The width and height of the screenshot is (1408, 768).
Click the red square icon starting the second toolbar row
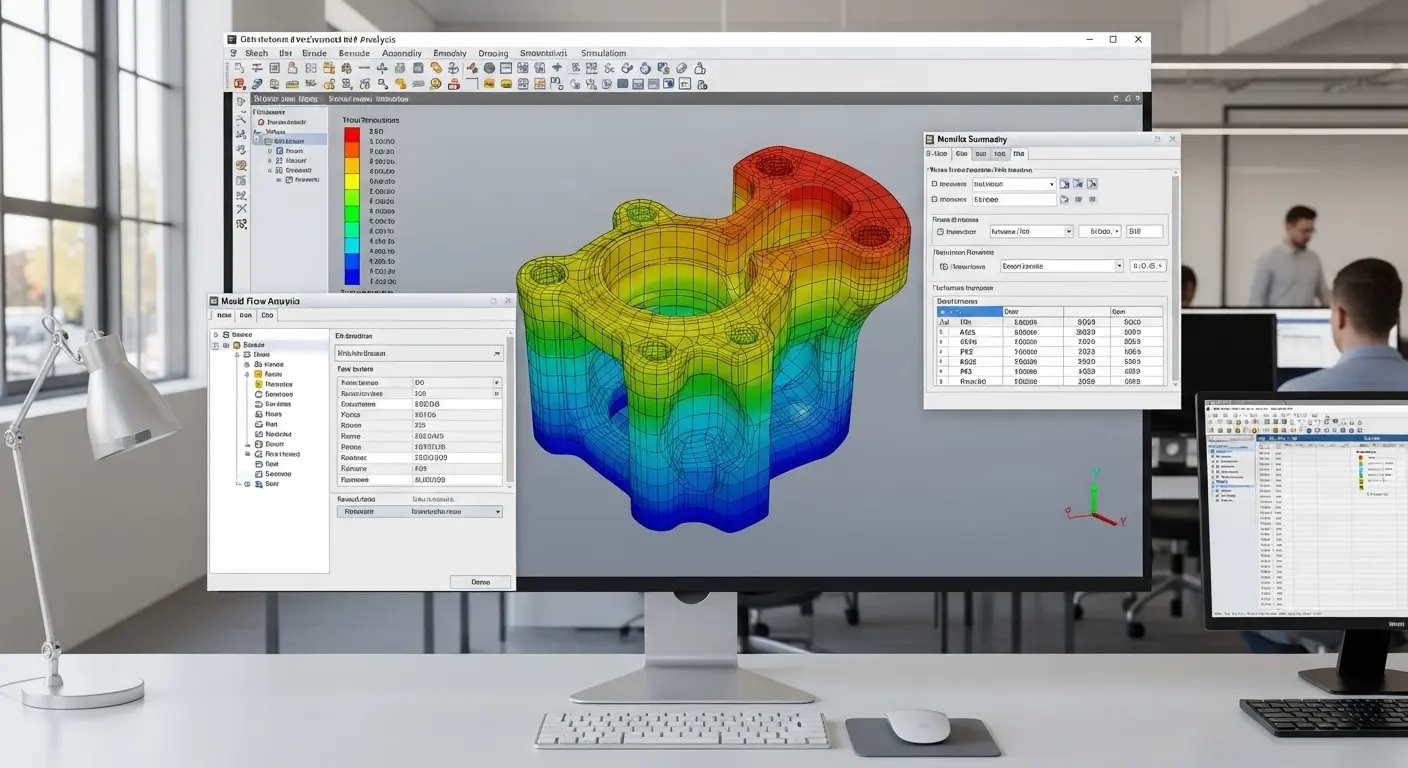237,85
